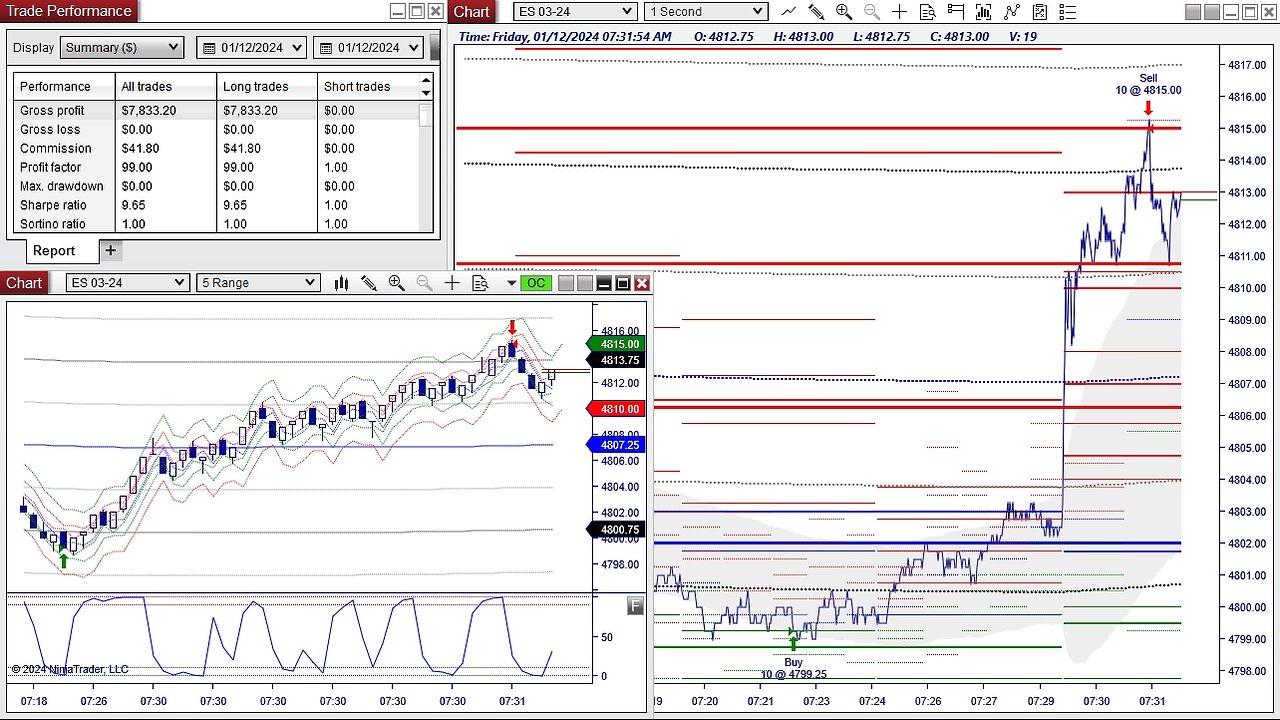Select pencil drawing tool in range chart

(x=369, y=283)
